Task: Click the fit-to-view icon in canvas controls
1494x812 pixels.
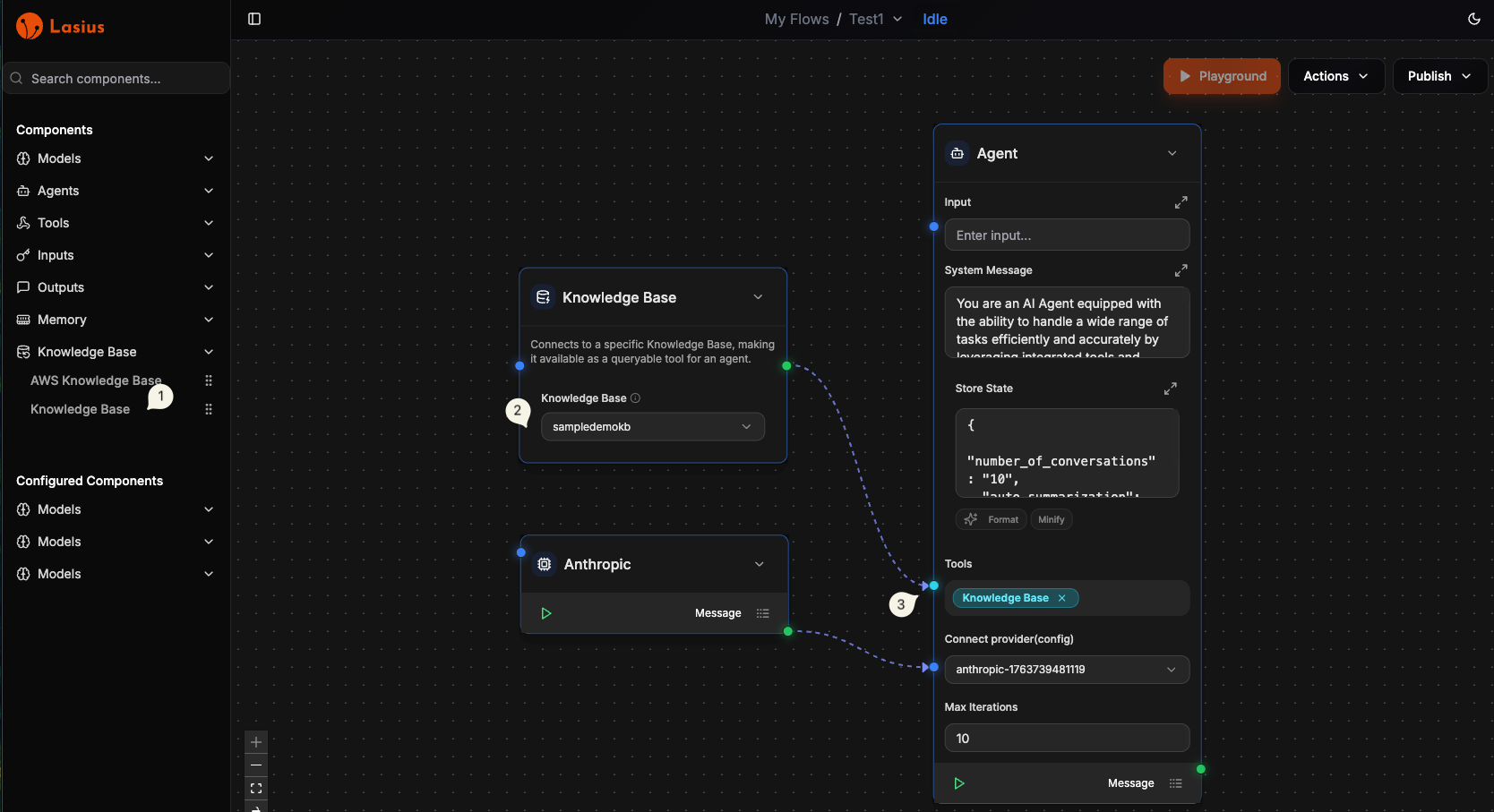Action: pyautogui.click(x=256, y=789)
